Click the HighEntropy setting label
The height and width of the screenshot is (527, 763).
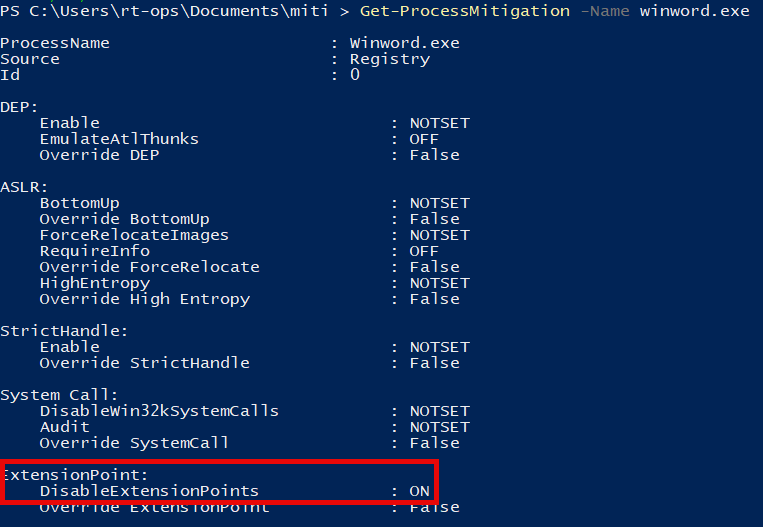(x=95, y=283)
